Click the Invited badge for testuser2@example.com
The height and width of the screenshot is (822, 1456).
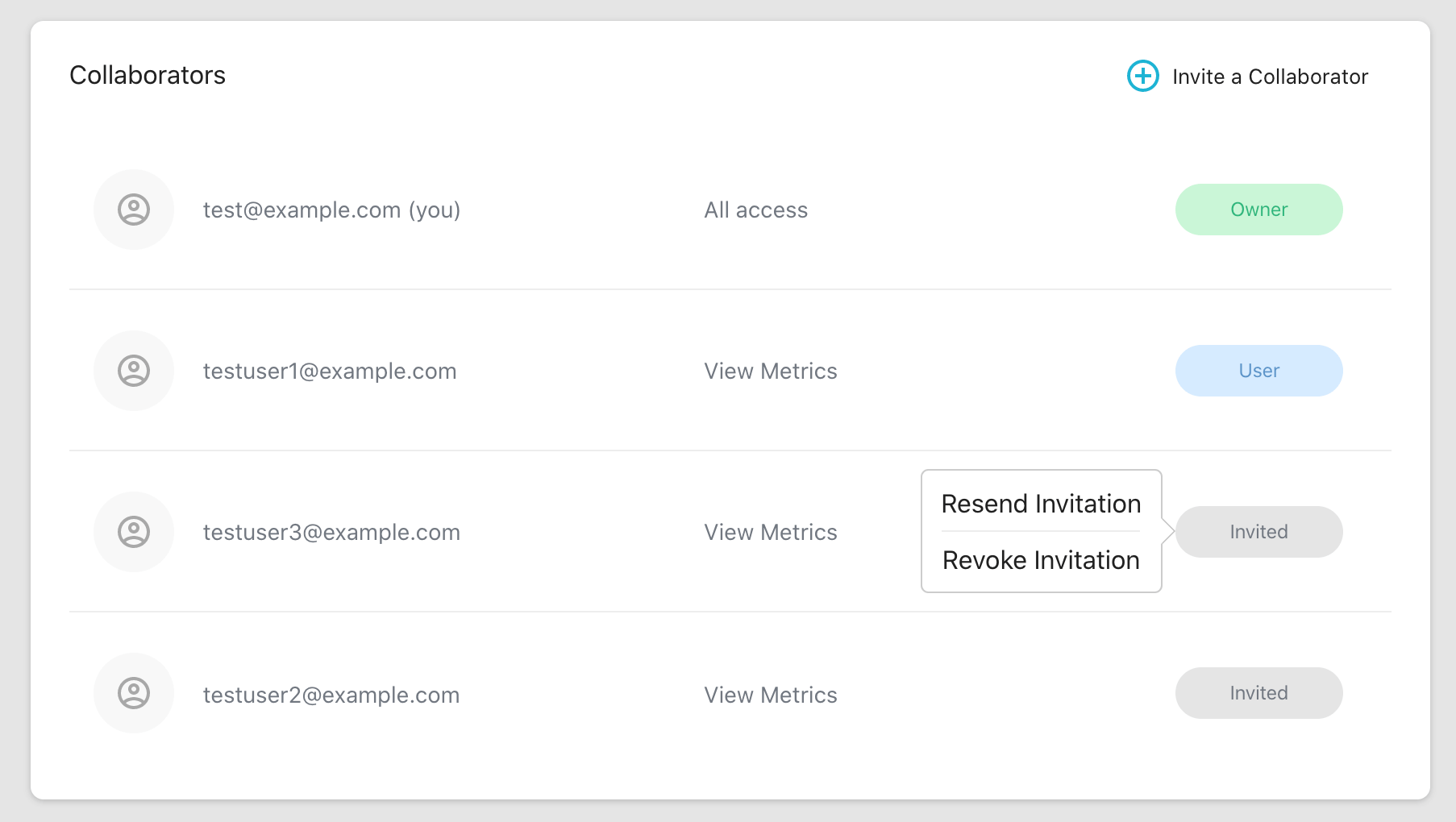tap(1258, 693)
